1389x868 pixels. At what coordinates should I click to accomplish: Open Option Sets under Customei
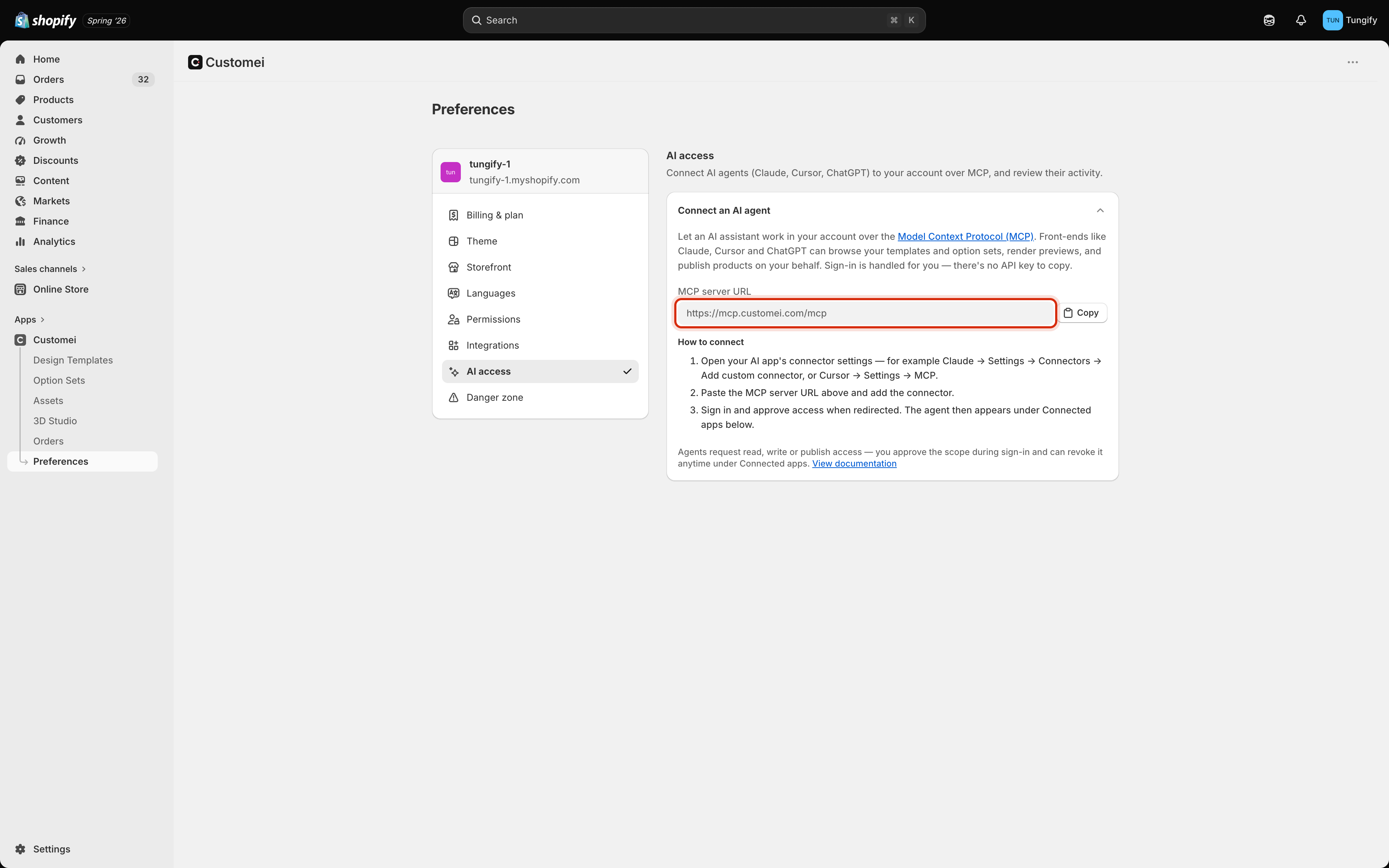pyautogui.click(x=59, y=380)
